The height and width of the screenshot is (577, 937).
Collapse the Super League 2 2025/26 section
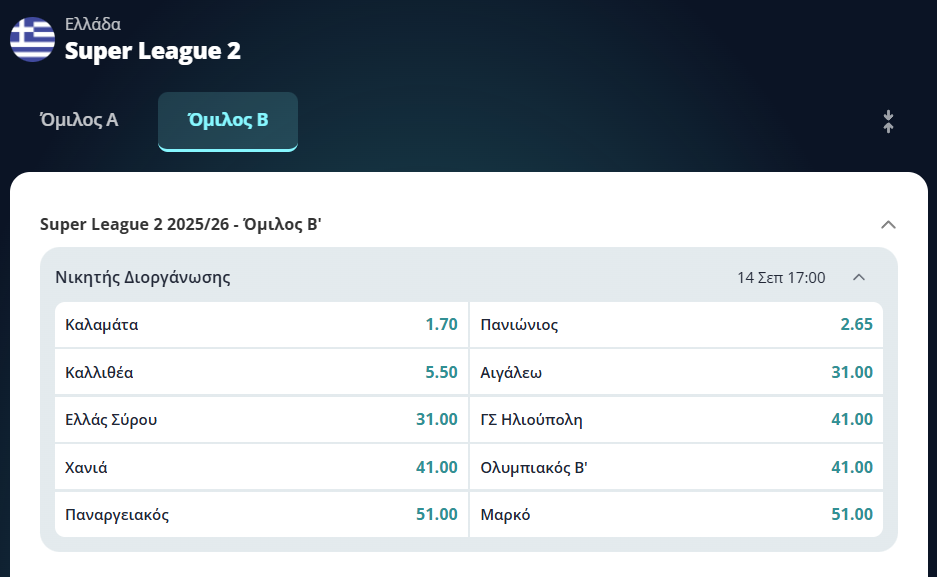(888, 225)
